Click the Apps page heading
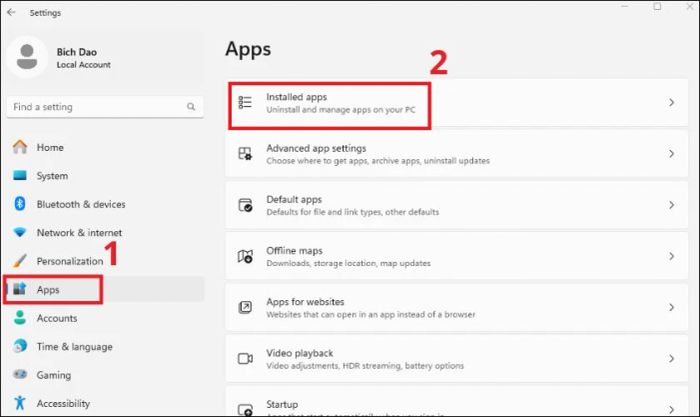Screen dimensions: 700x417 click(248, 49)
